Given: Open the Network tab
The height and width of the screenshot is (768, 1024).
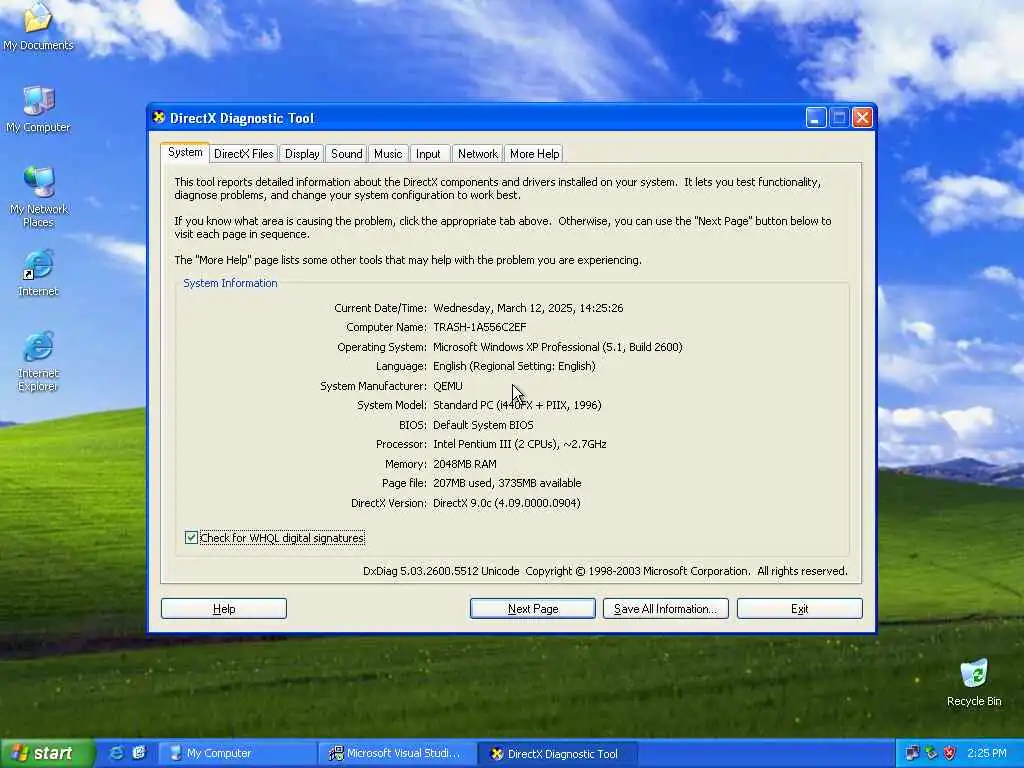Looking at the screenshot, I should (477, 153).
